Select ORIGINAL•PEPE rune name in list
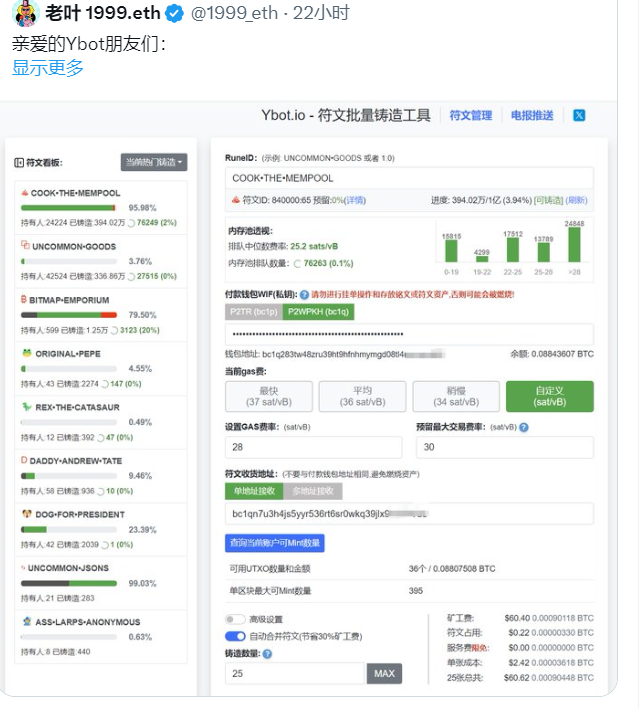This screenshot has width=639, height=708. tap(68, 354)
